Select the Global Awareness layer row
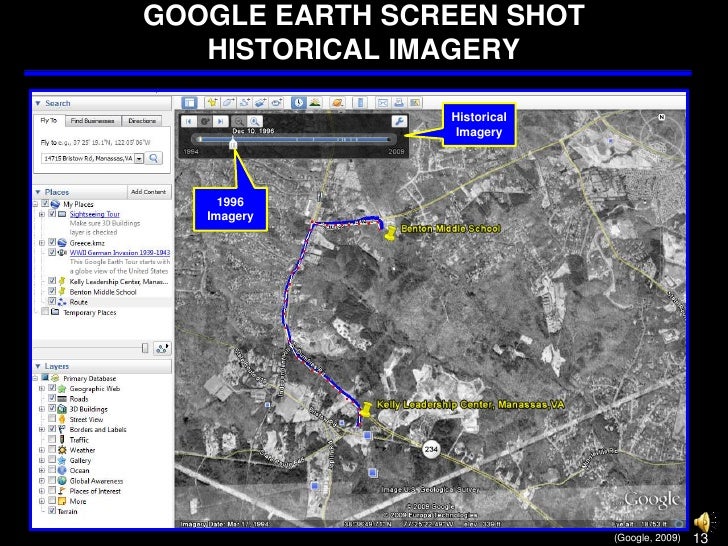The width and height of the screenshot is (728, 546). [x=96, y=481]
